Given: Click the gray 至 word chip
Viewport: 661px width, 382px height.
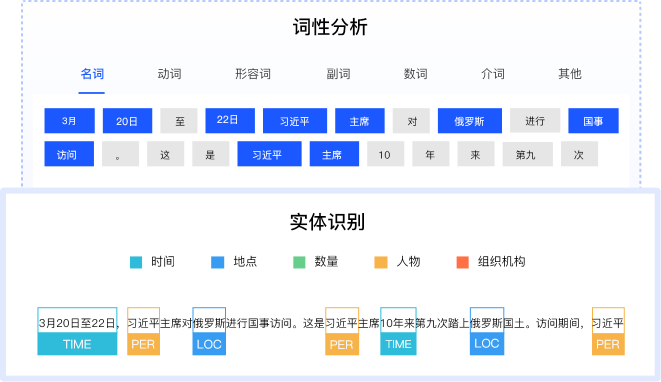Looking at the screenshot, I should click(179, 121).
